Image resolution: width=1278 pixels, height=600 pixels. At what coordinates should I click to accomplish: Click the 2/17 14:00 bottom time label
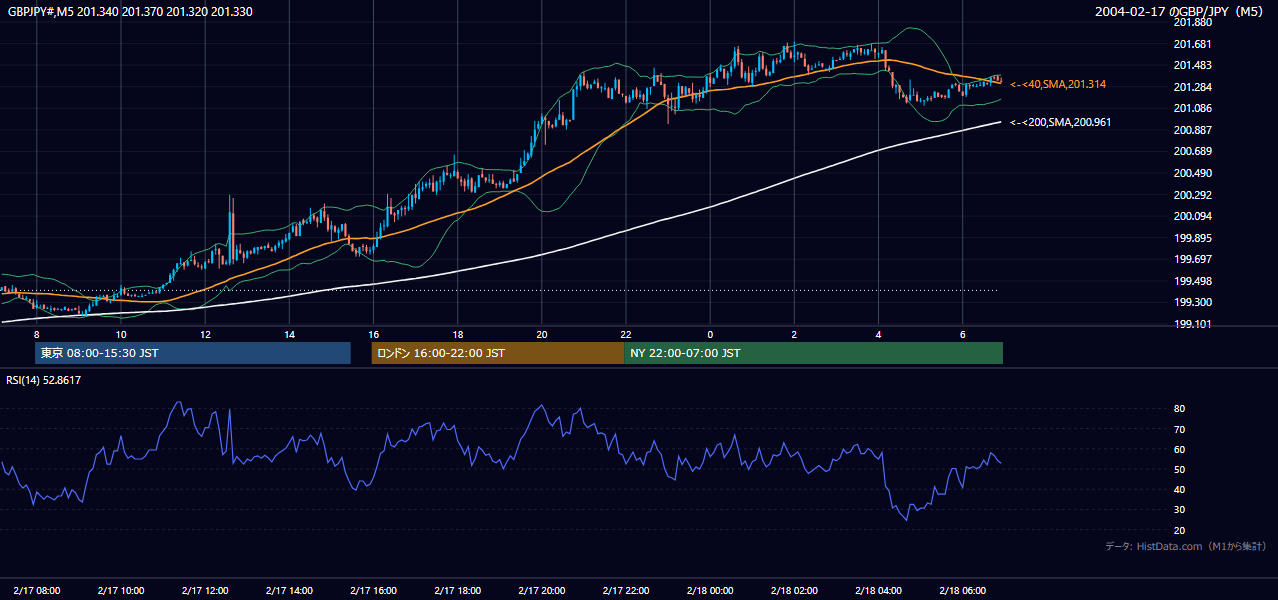pos(289,591)
